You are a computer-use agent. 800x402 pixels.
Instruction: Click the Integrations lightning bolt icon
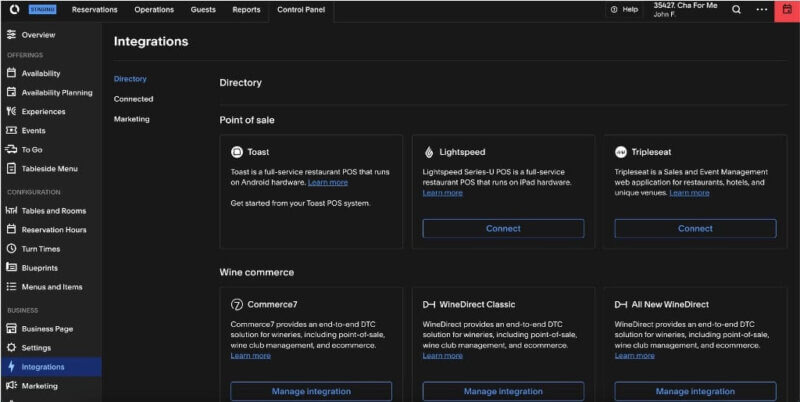pos(11,367)
